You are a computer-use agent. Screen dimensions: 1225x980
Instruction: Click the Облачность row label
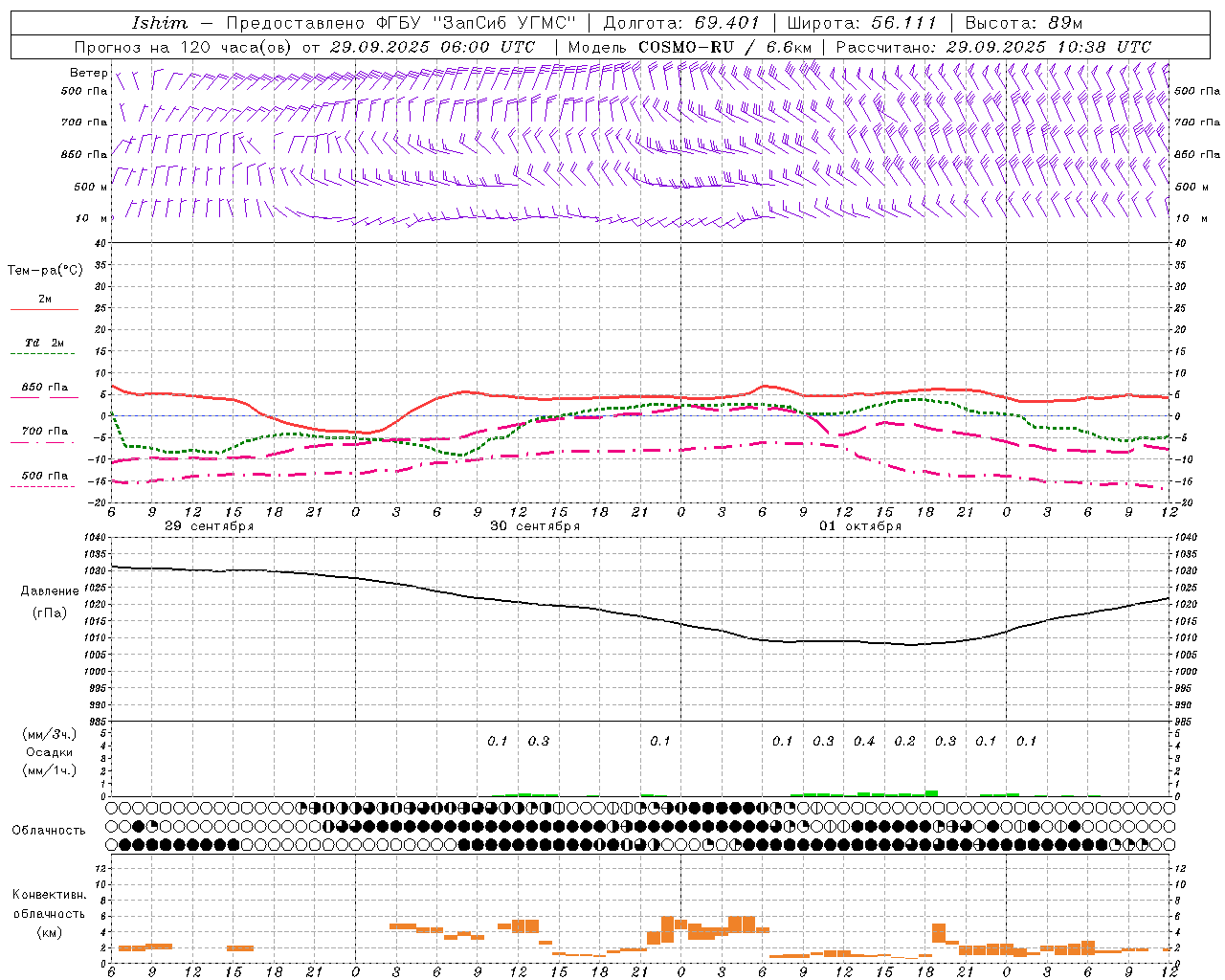point(49,830)
